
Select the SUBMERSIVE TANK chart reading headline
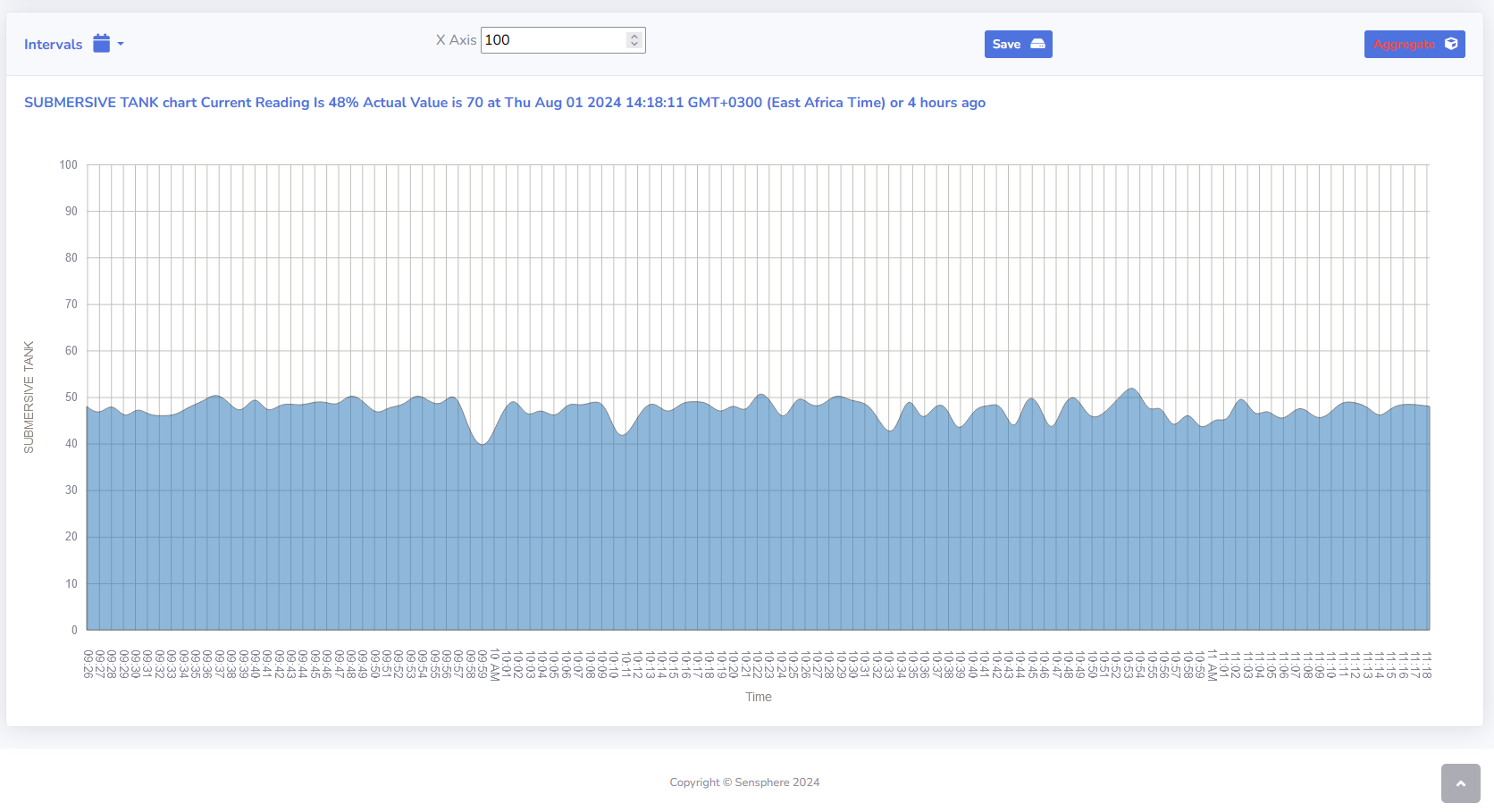pyautogui.click(x=504, y=103)
